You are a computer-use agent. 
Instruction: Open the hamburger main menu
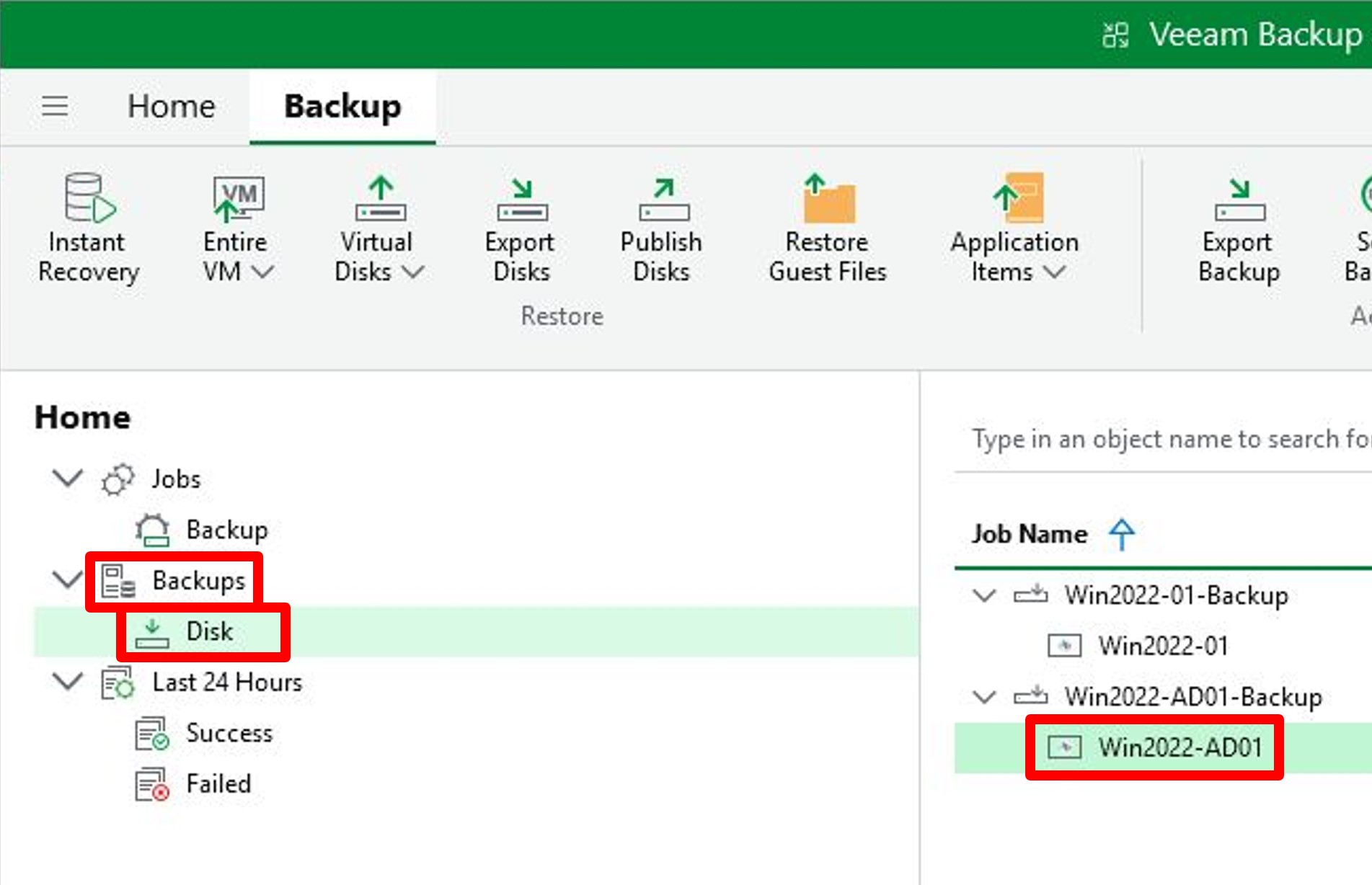pyautogui.click(x=55, y=106)
